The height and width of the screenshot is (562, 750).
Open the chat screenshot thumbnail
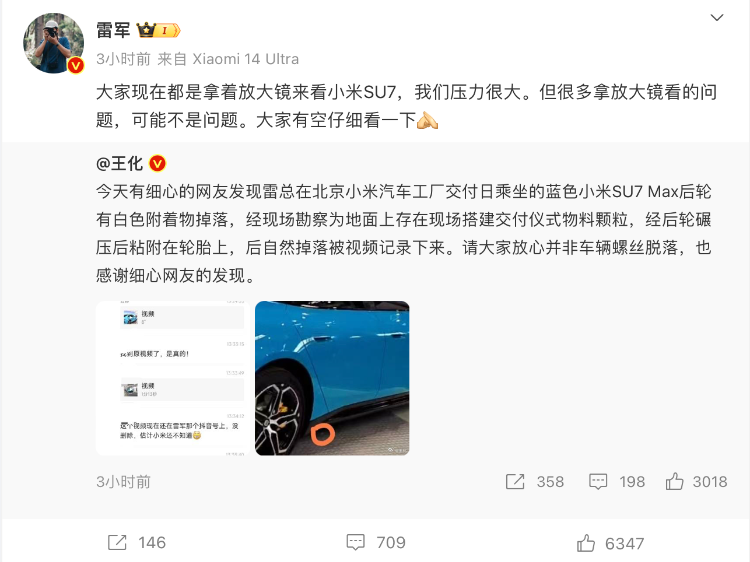click(x=173, y=378)
